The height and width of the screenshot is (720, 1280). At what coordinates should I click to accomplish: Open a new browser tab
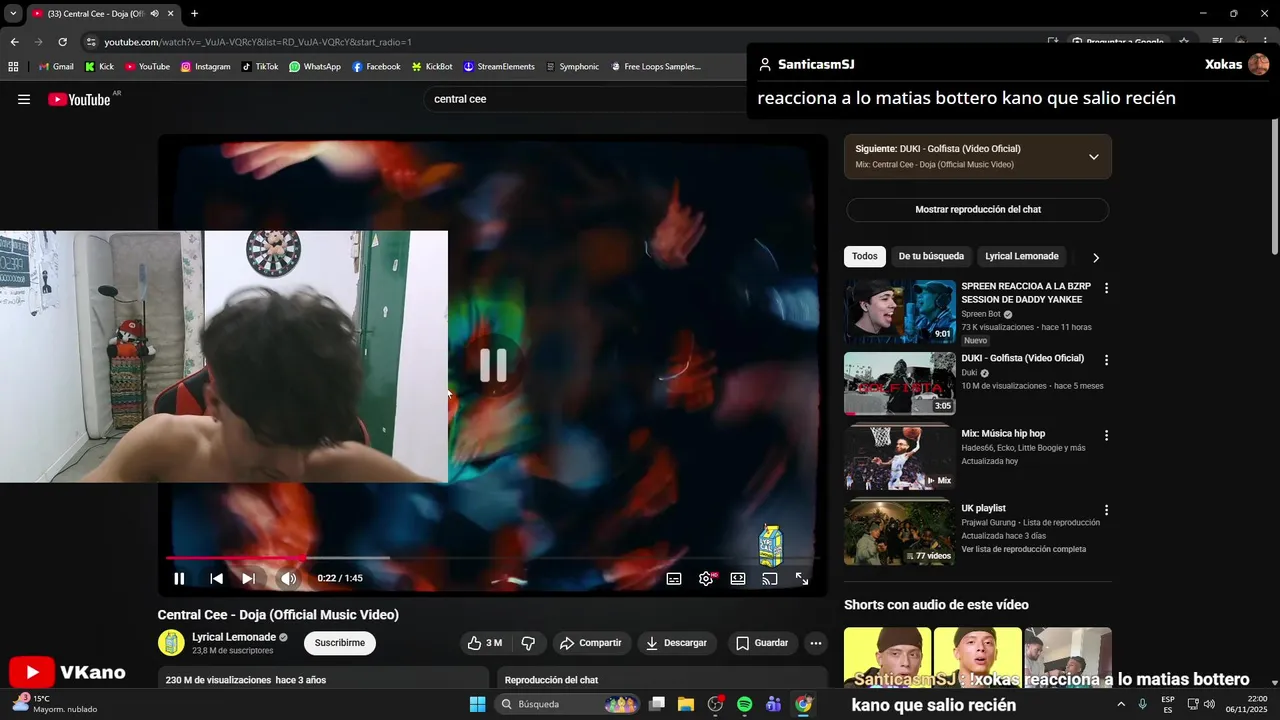click(194, 14)
